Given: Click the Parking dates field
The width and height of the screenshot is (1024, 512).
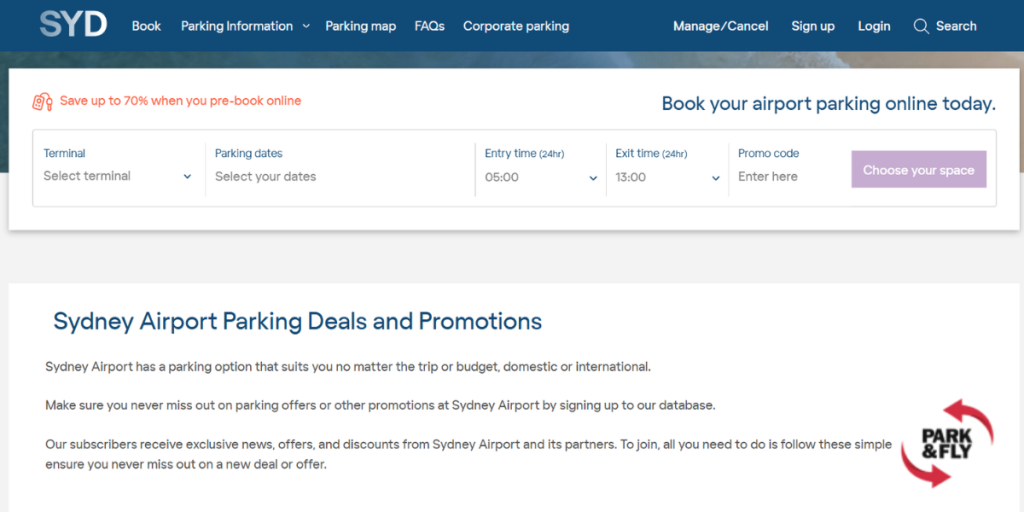Looking at the screenshot, I should 338,176.
